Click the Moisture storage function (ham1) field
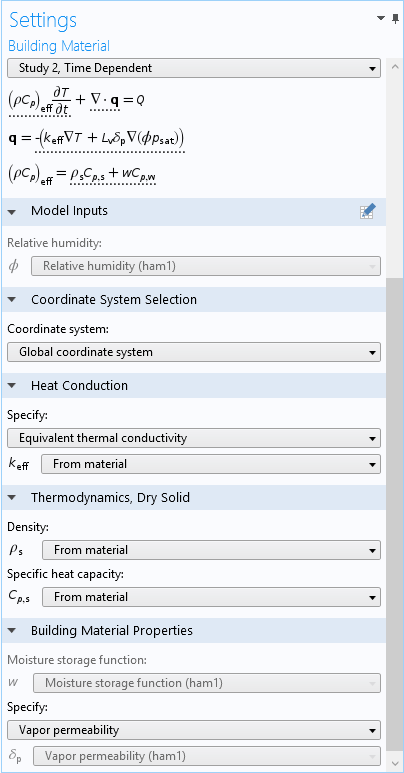This screenshot has width=404, height=773. (207, 683)
